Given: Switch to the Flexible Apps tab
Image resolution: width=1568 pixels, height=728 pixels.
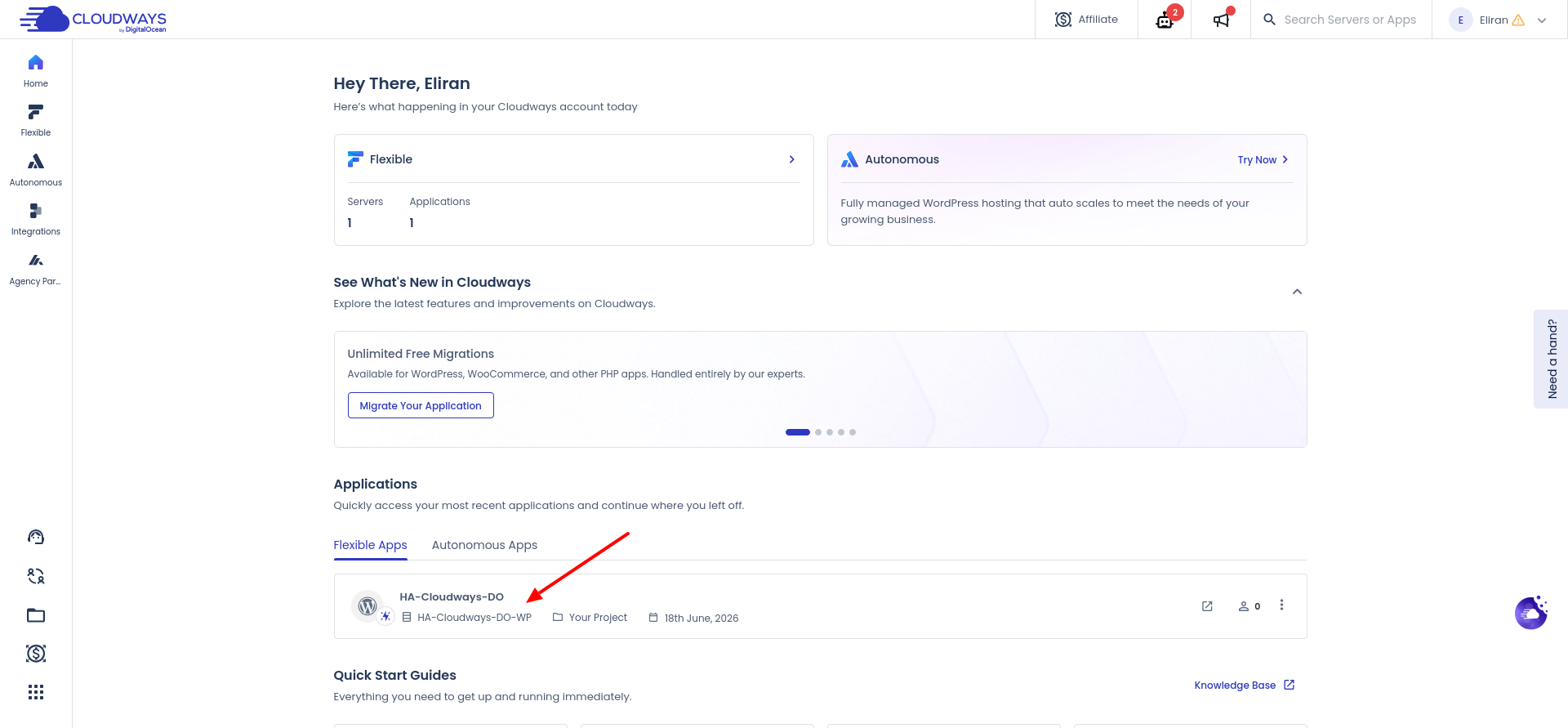Looking at the screenshot, I should pyautogui.click(x=370, y=545).
